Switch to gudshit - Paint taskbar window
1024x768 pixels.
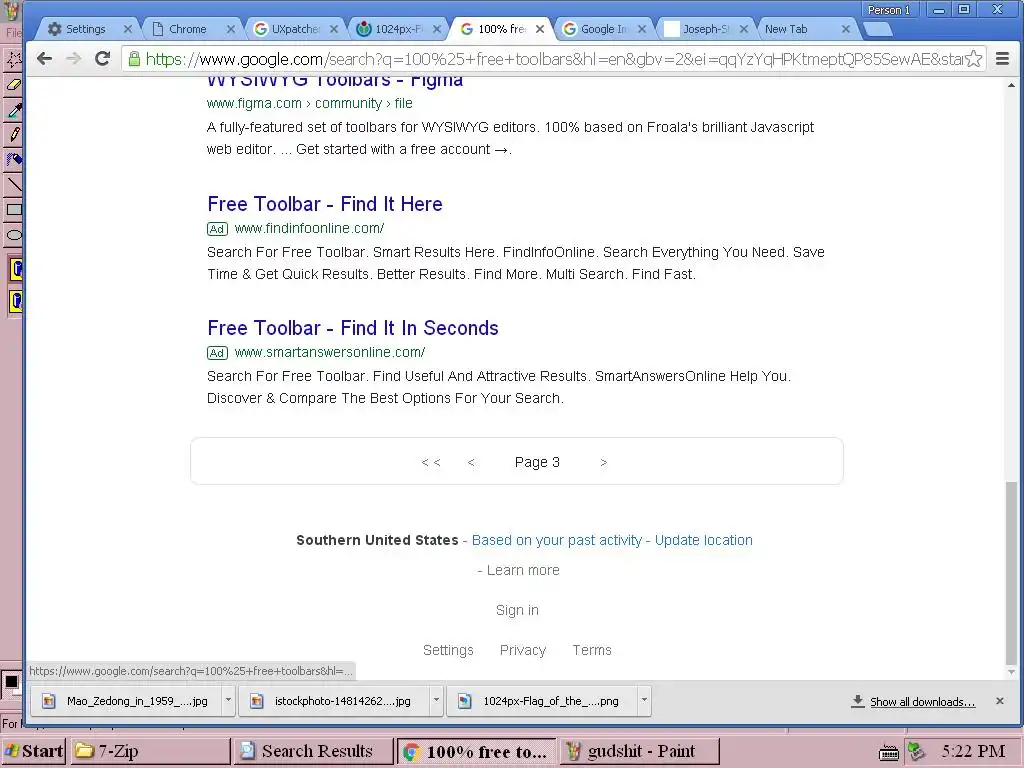click(640, 751)
